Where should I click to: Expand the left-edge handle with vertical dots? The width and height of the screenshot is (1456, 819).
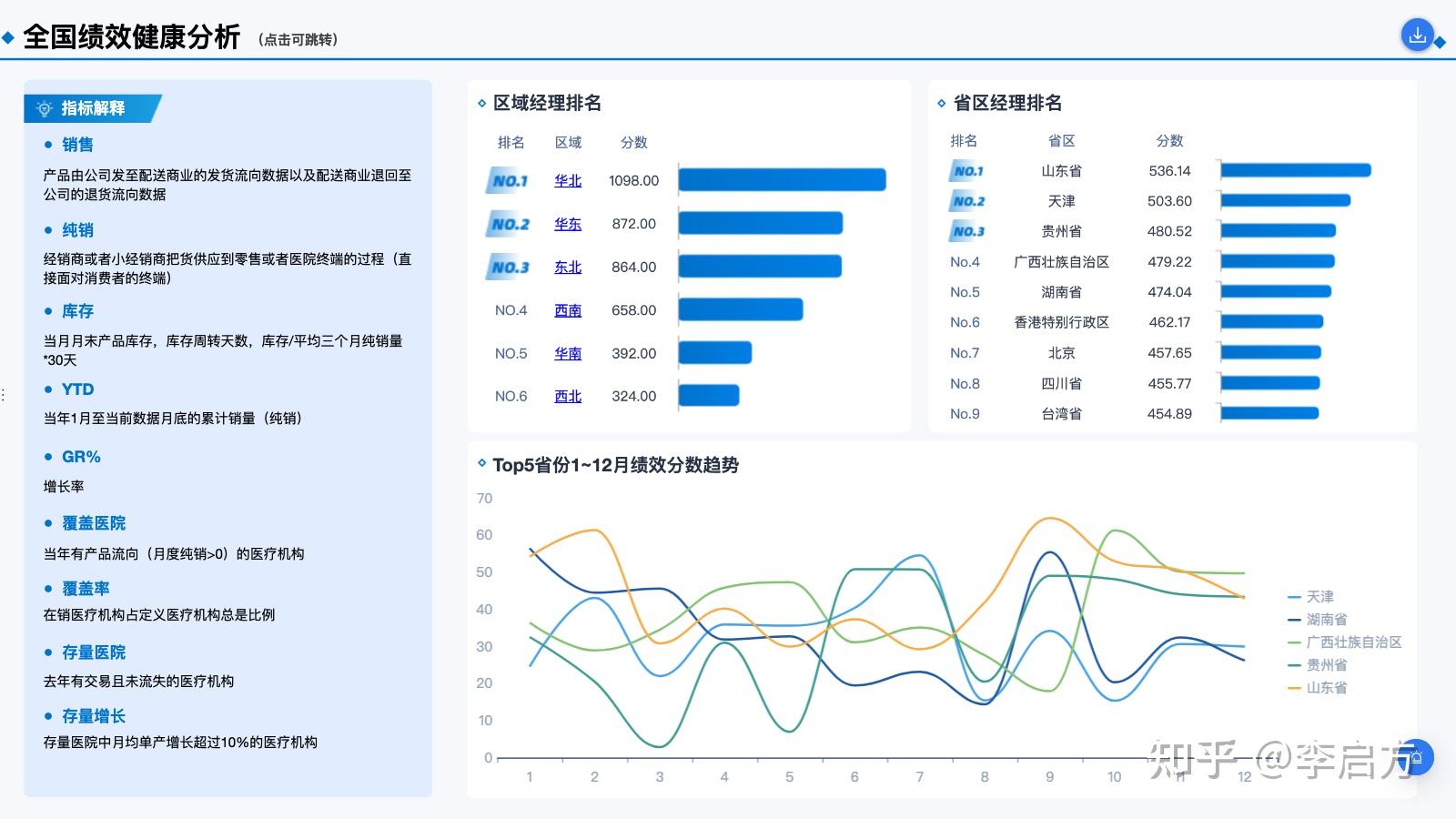[x=3, y=393]
